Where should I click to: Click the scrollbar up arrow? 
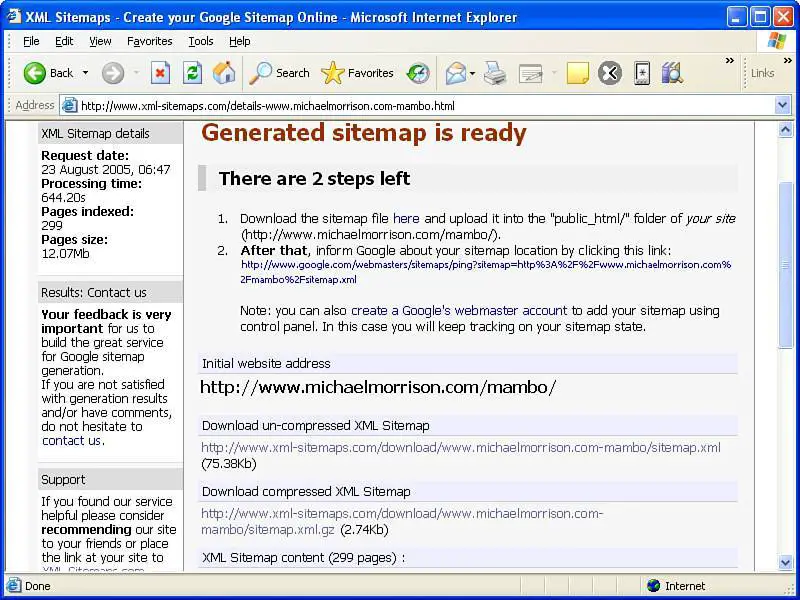point(786,130)
